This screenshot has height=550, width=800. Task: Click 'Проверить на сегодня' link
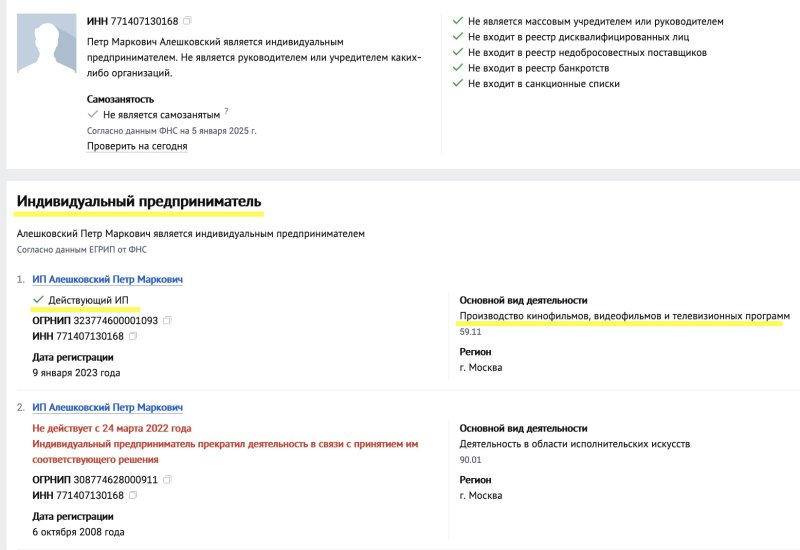click(137, 146)
